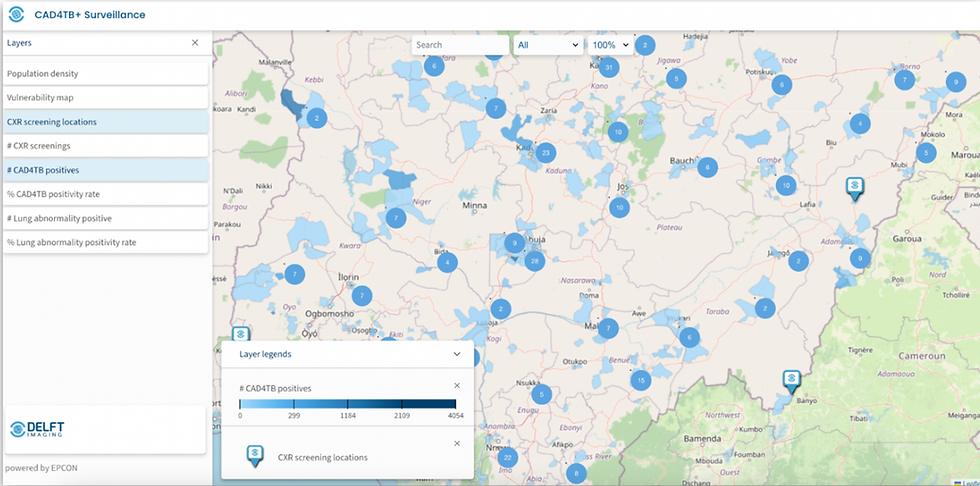Screen dimensions: 980x486
Task: Click the cluster marker 5 near Mubi
Action: (926, 153)
